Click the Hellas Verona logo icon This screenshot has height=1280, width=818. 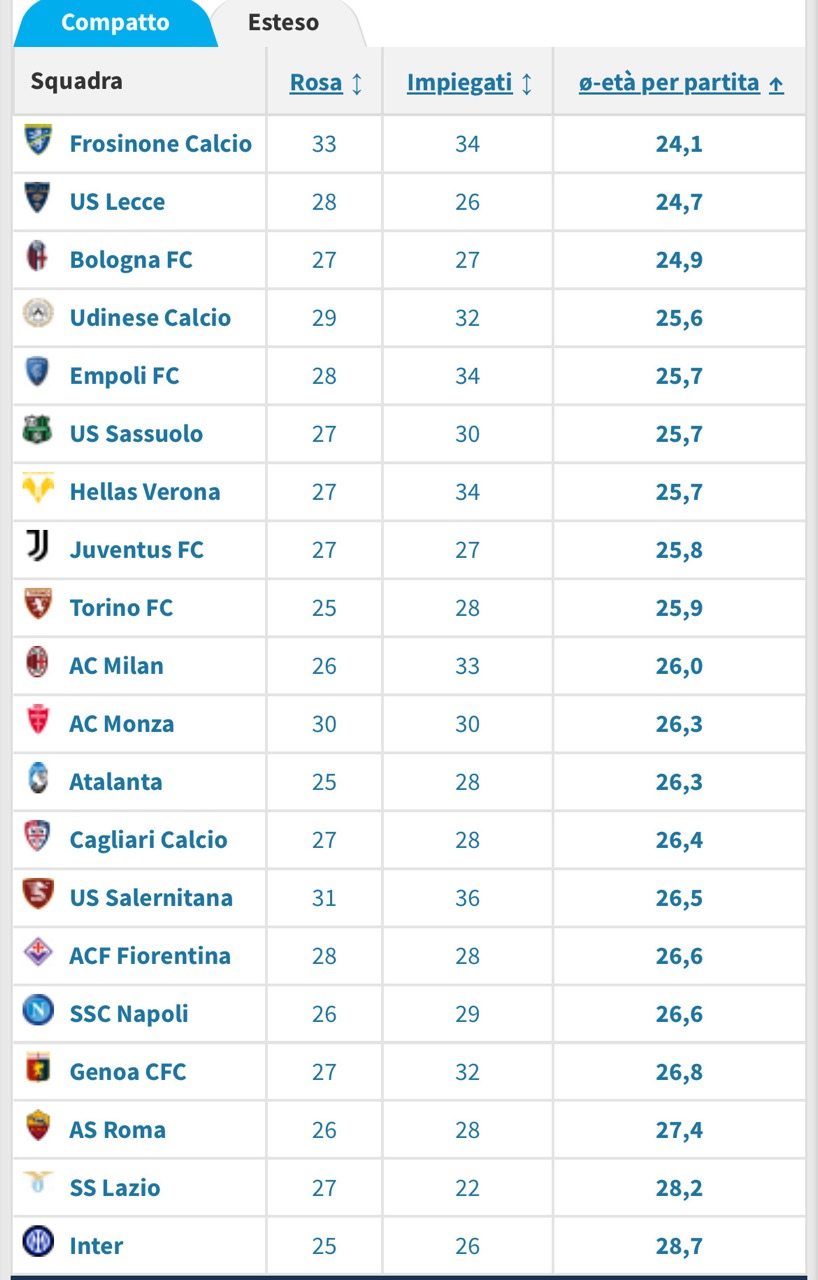38,489
